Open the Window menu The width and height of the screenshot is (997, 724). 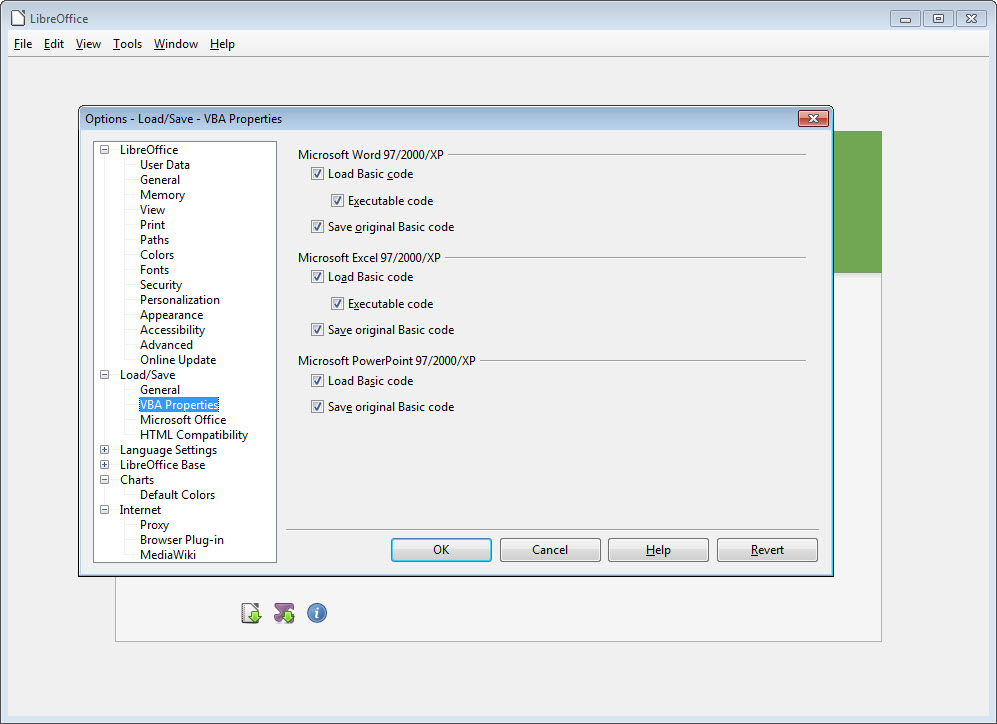point(176,44)
